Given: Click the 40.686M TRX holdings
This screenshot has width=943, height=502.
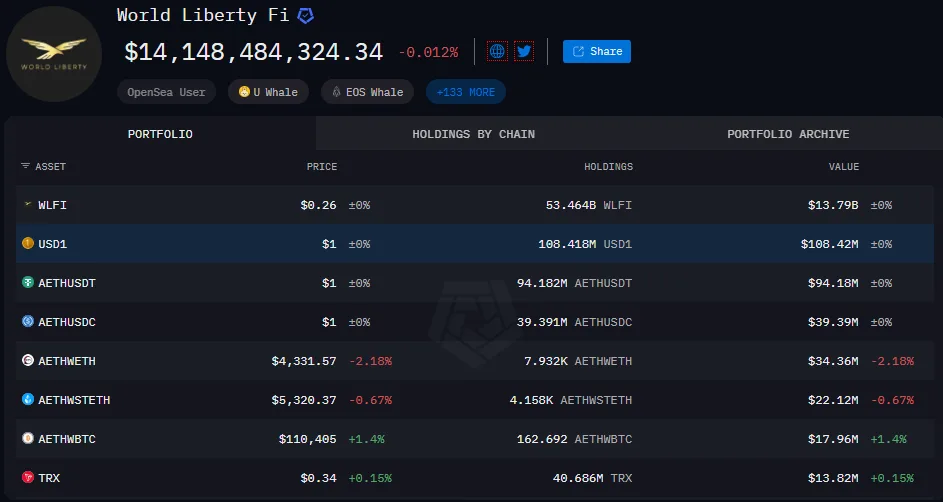Looking at the screenshot, I should [592, 479].
